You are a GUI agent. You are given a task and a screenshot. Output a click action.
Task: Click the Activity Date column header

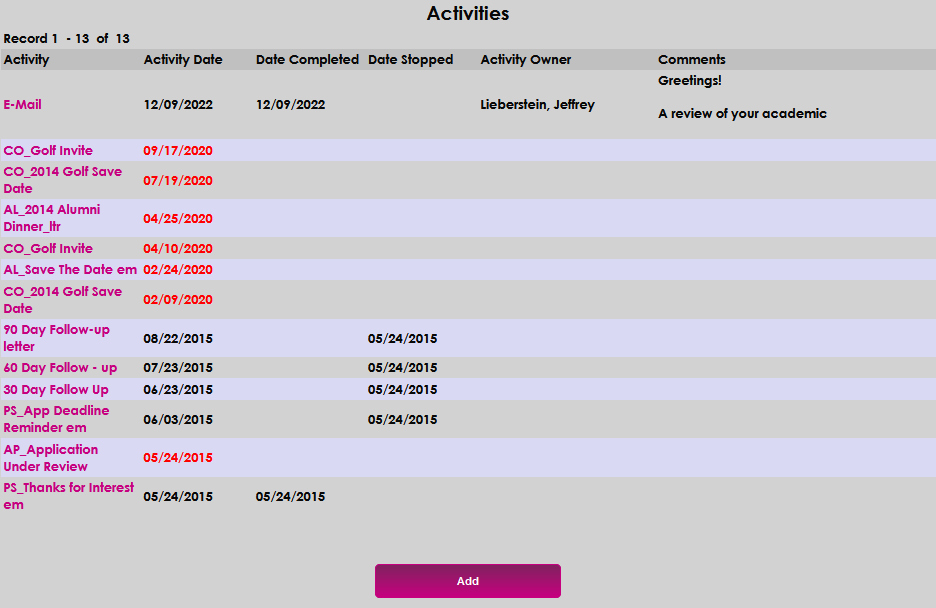tap(183, 59)
